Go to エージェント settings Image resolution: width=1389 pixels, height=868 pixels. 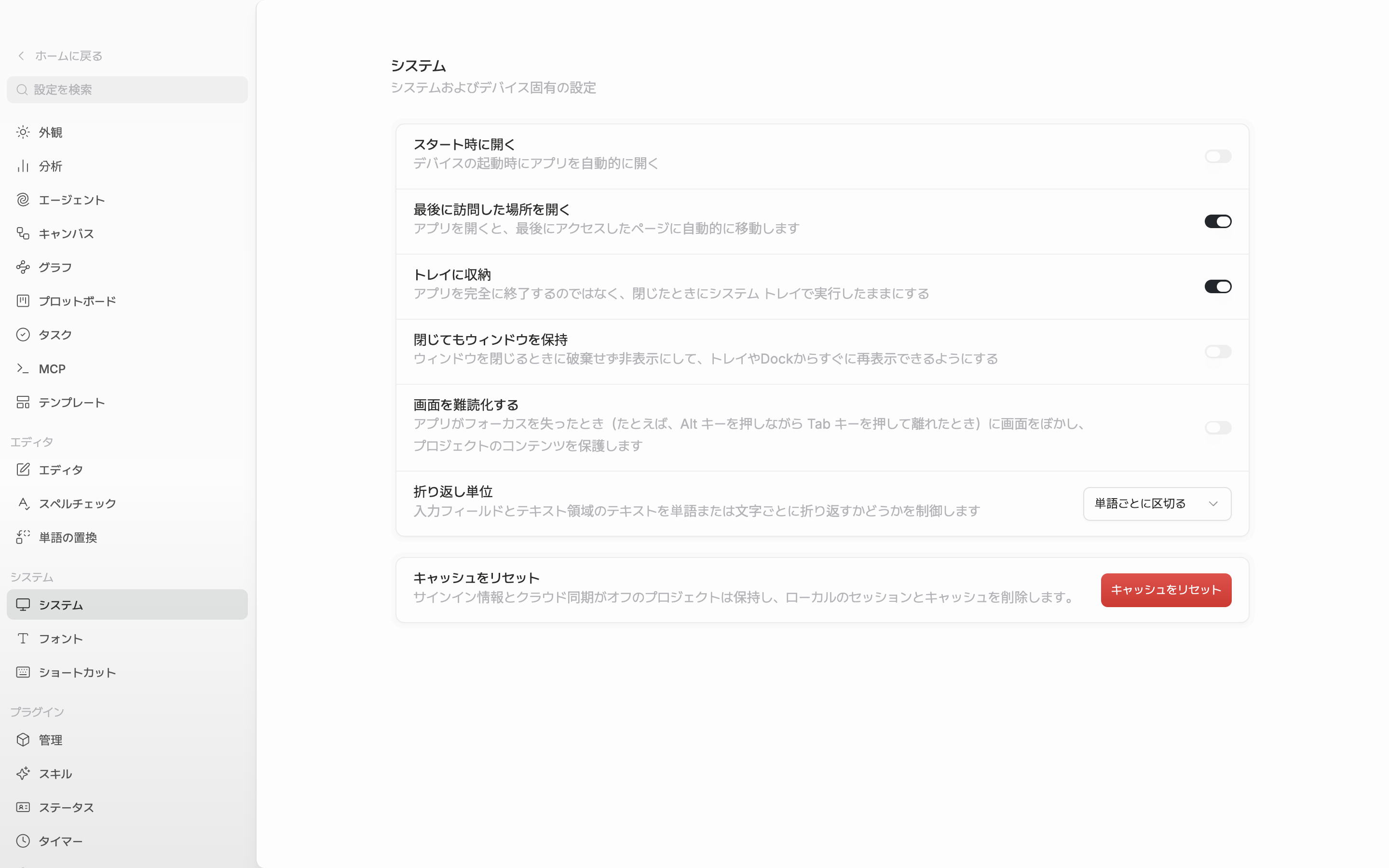click(127, 200)
